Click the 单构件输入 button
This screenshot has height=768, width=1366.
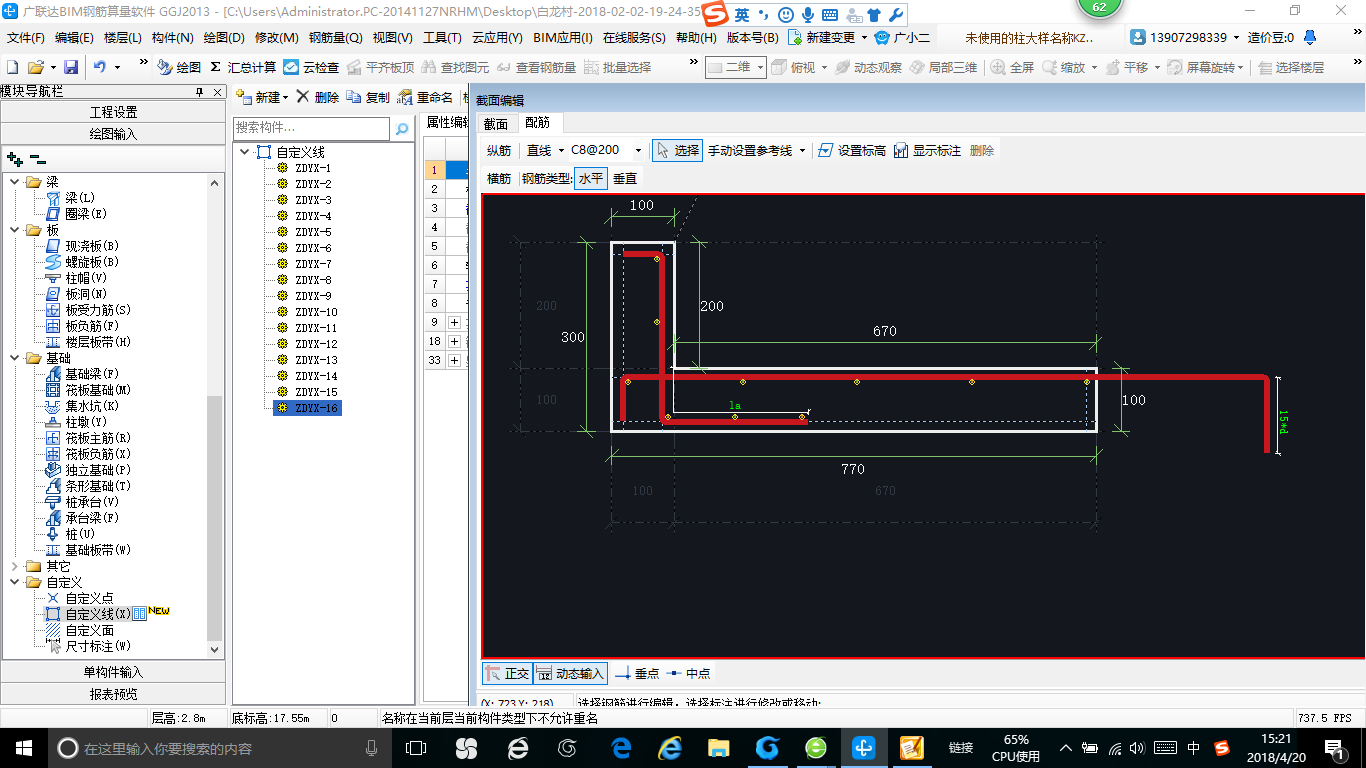point(113,672)
